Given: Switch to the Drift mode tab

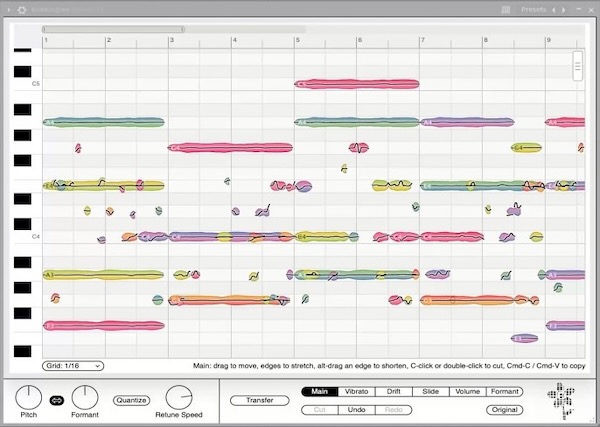Looking at the screenshot, I should (x=393, y=391).
